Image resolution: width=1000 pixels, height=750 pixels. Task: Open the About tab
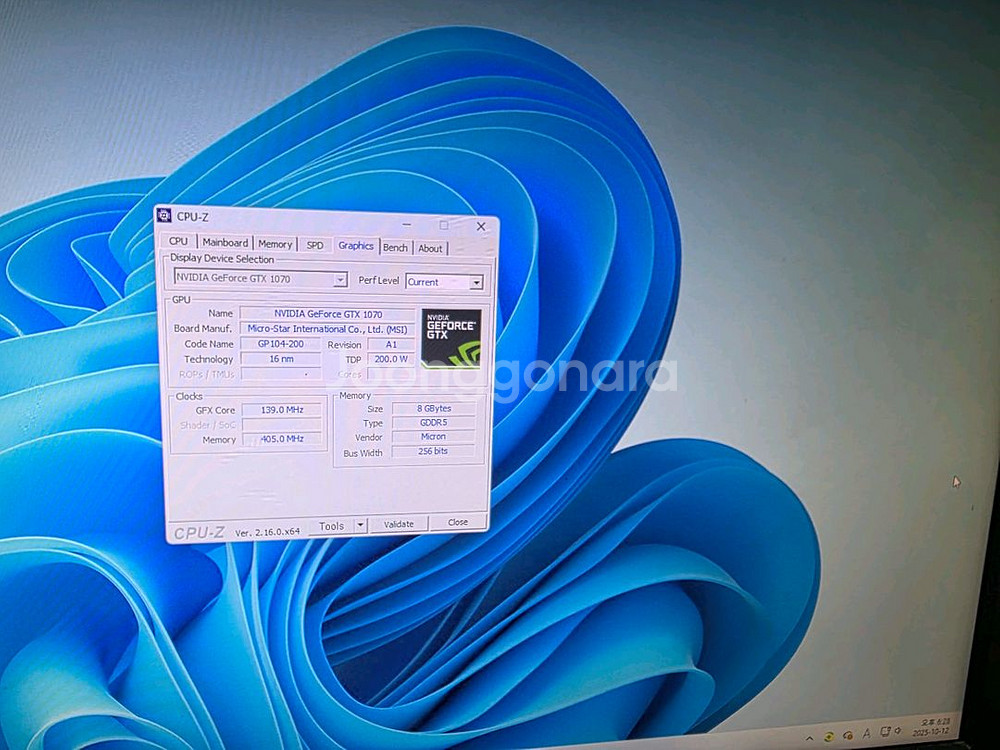pyautogui.click(x=430, y=248)
